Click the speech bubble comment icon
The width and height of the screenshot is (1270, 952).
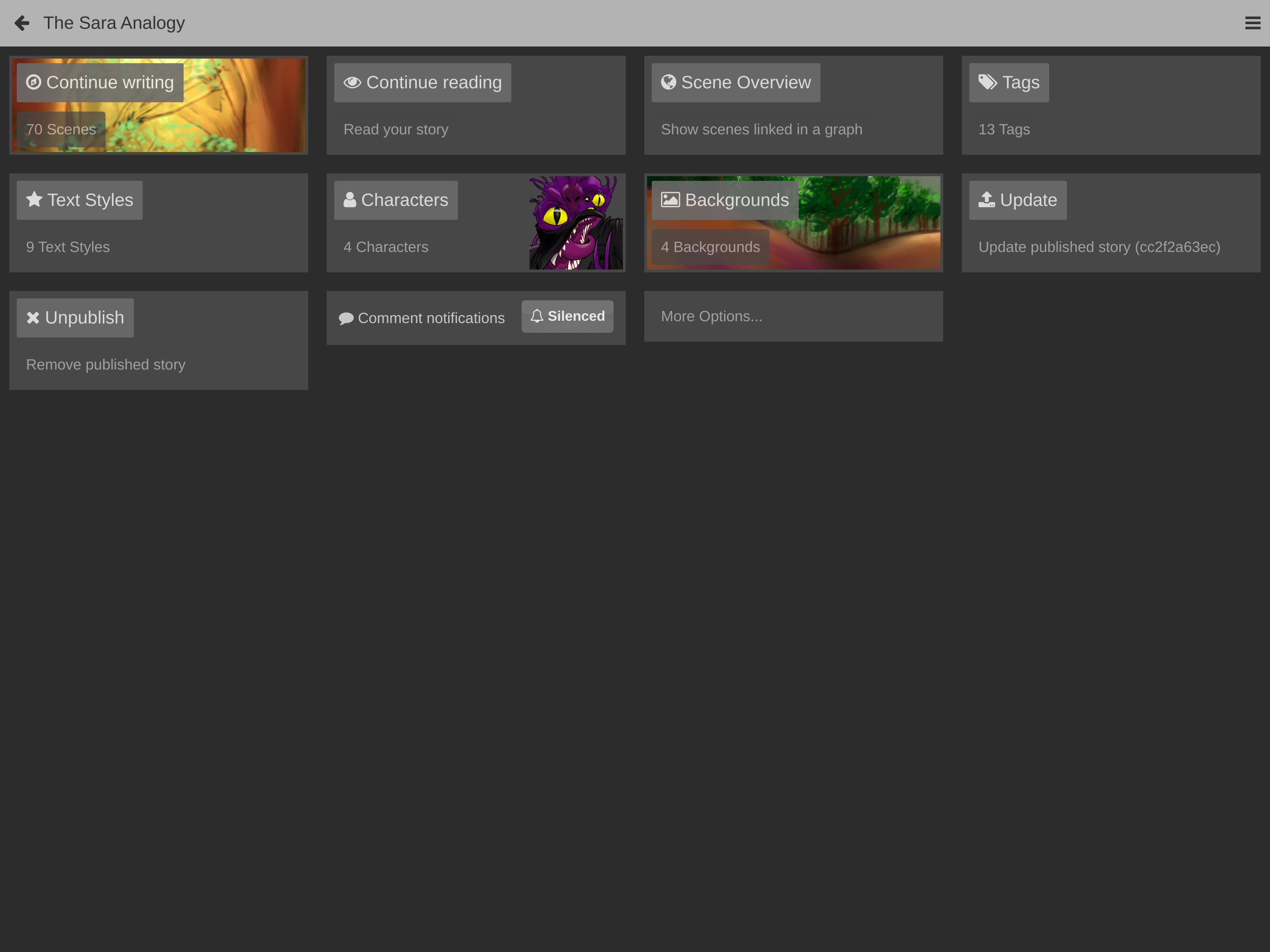pos(346,319)
